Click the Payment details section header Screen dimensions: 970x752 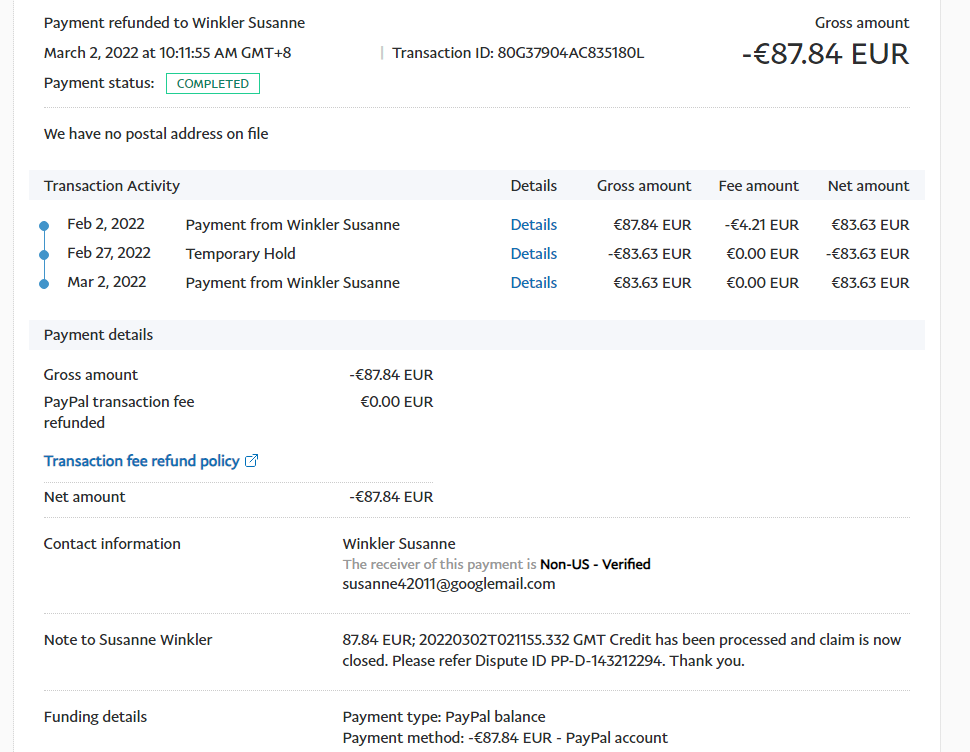pos(98,335)
